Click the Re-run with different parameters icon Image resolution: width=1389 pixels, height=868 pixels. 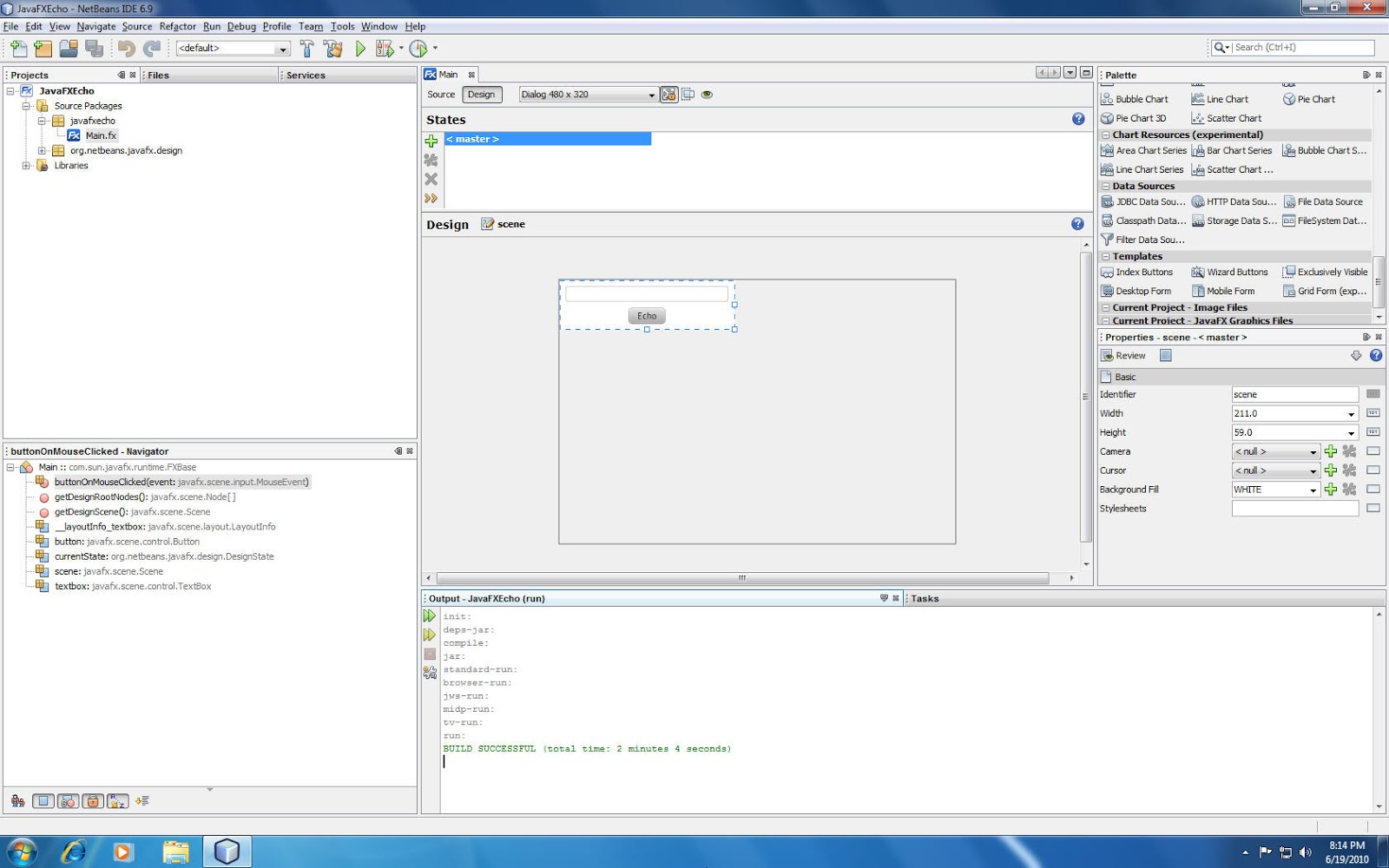point(430,635)
